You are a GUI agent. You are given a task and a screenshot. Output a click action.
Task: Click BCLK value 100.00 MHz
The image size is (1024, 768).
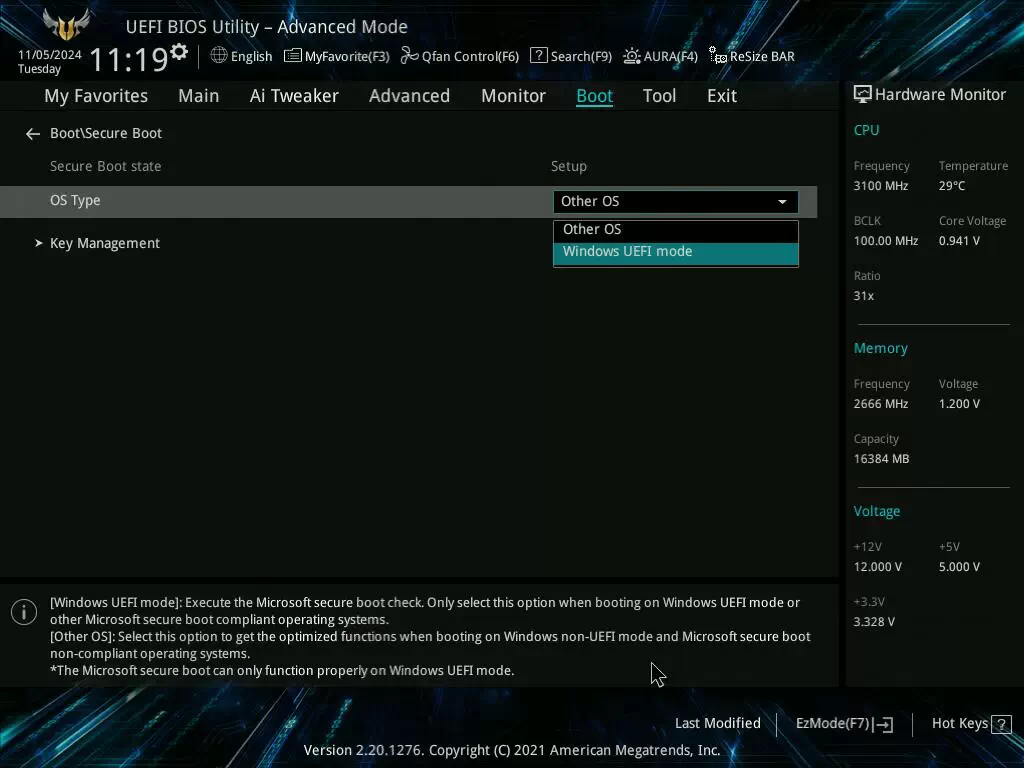click(886, 241)
